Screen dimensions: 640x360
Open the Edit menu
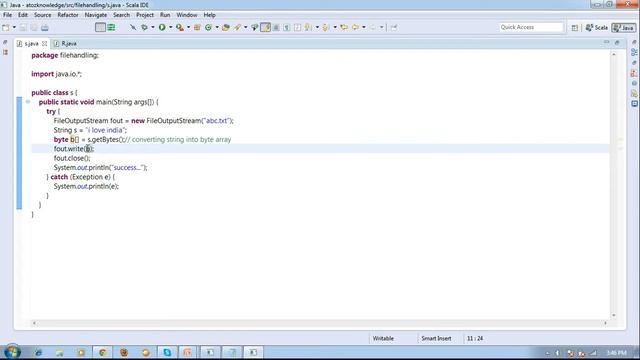click(x=23, y=15)
